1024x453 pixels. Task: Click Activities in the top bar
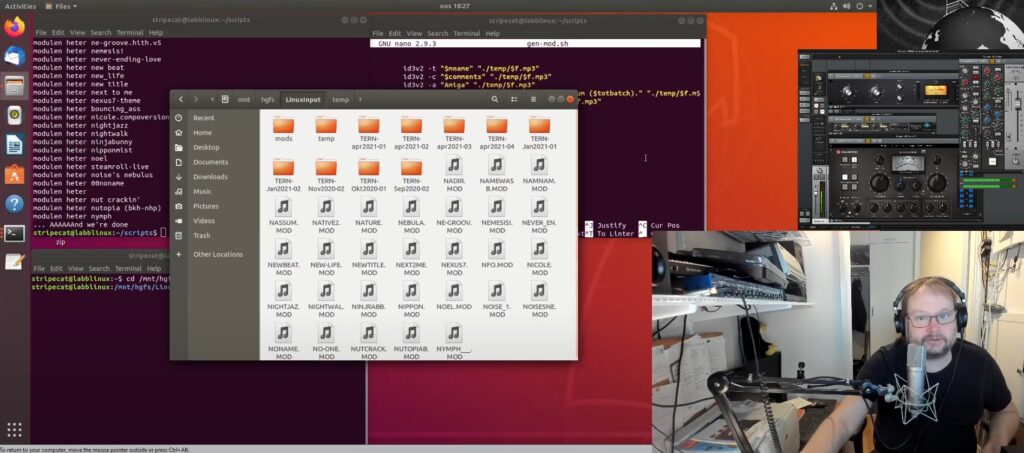click(x=20, y=6)
